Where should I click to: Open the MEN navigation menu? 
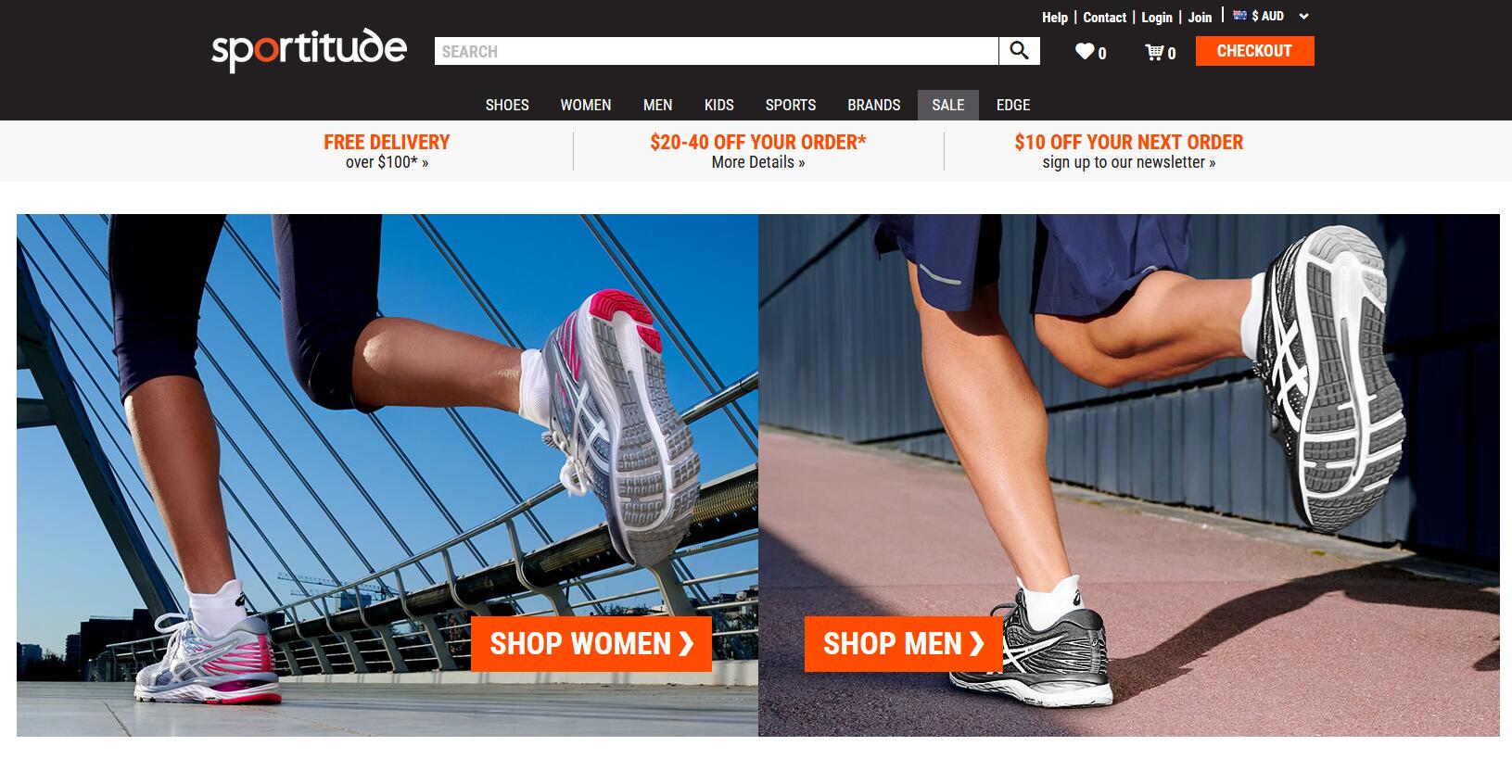coord(658,105)
